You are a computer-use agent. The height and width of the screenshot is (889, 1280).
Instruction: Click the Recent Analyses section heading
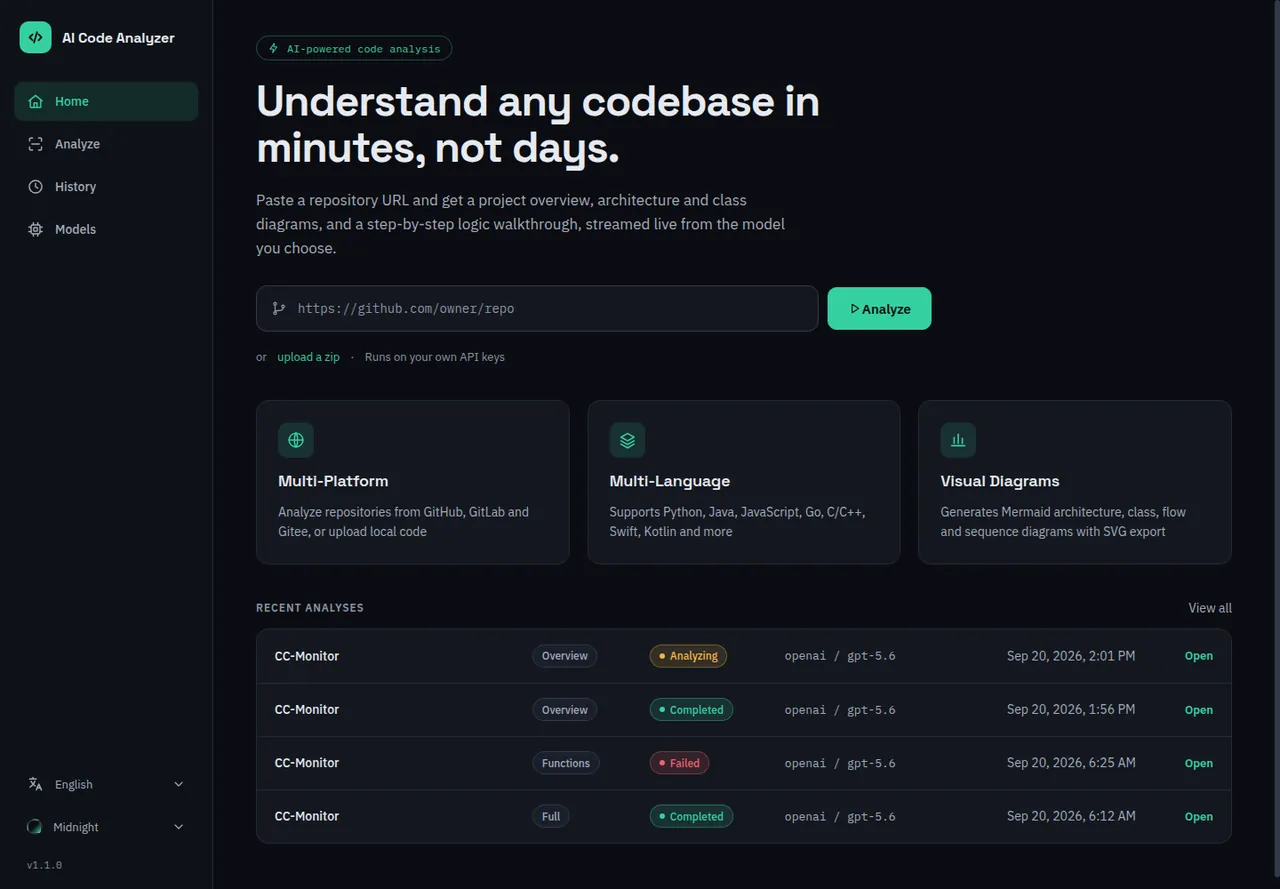[x=310, y=608]
